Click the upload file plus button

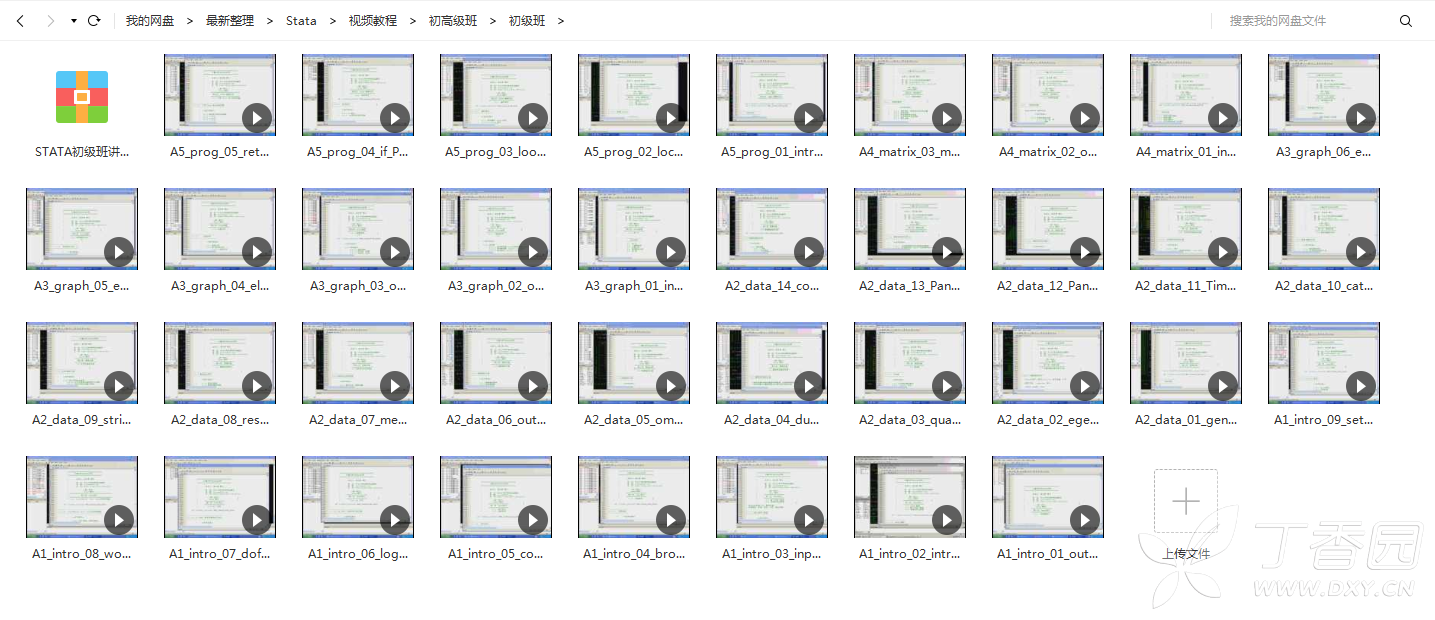pos(1185,501)
